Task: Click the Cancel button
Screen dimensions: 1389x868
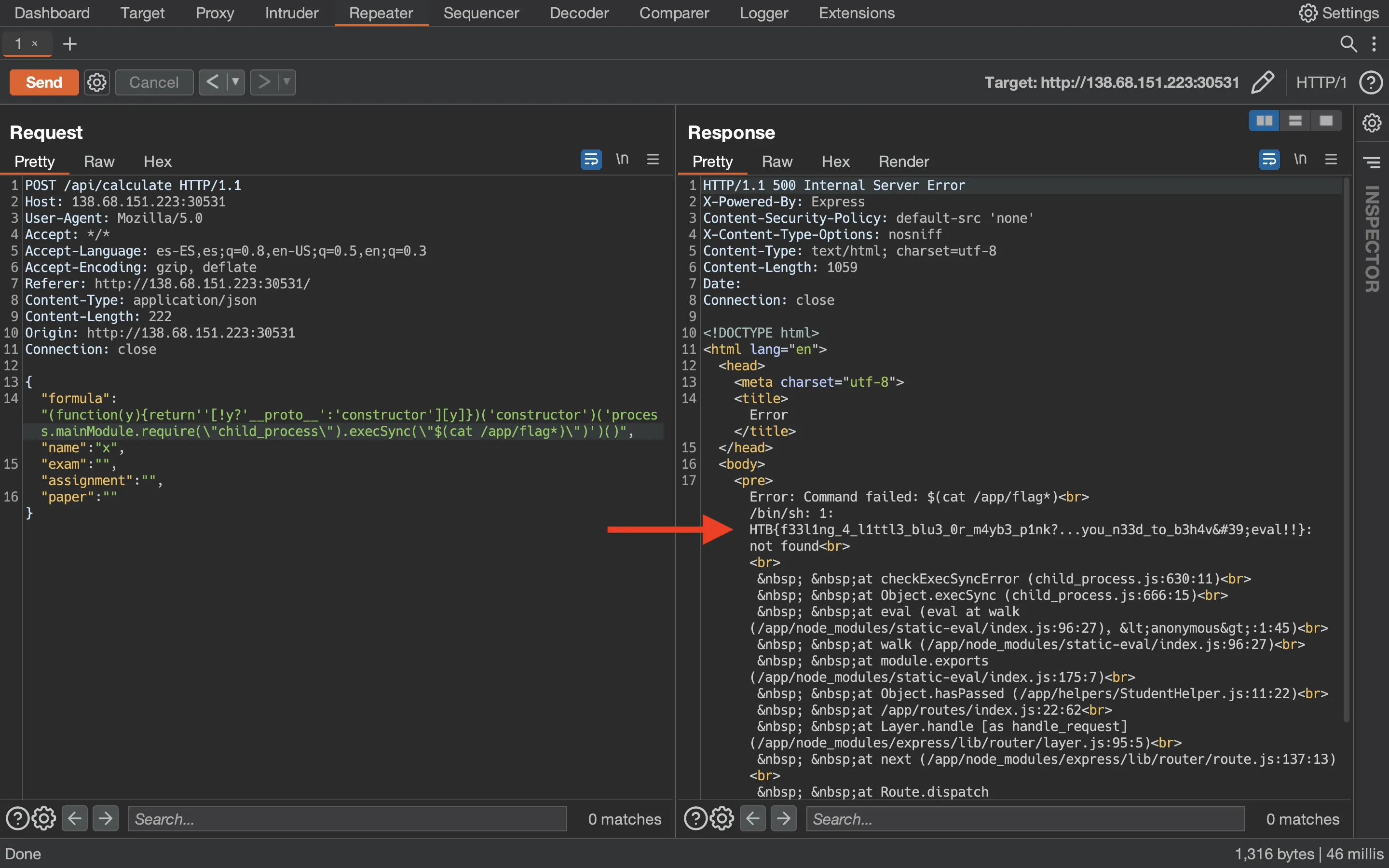Action: 154,82
